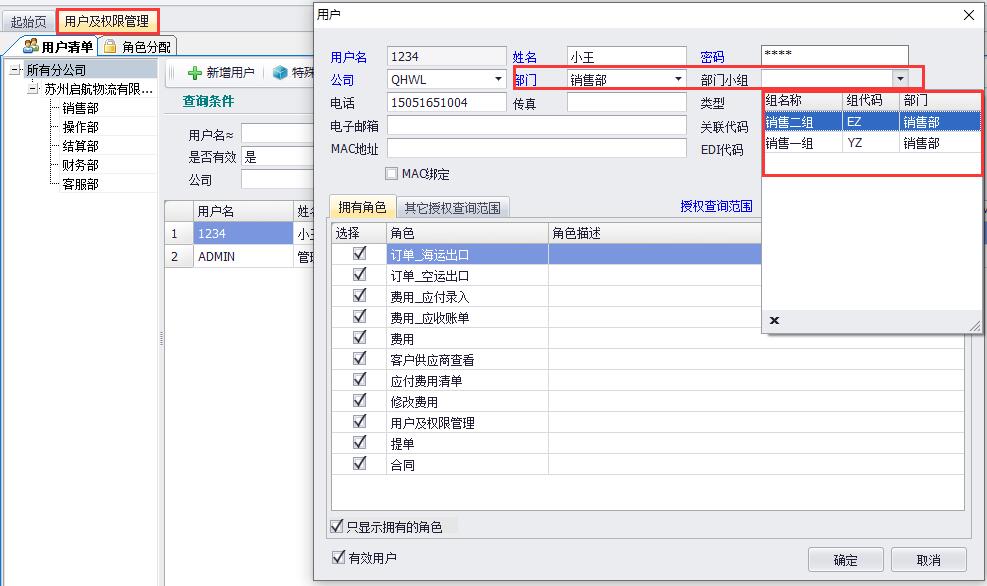The width and height of the screenshot is (987, 586).
Task: Open the 授权查询范围 link
Action: (716, 207)
